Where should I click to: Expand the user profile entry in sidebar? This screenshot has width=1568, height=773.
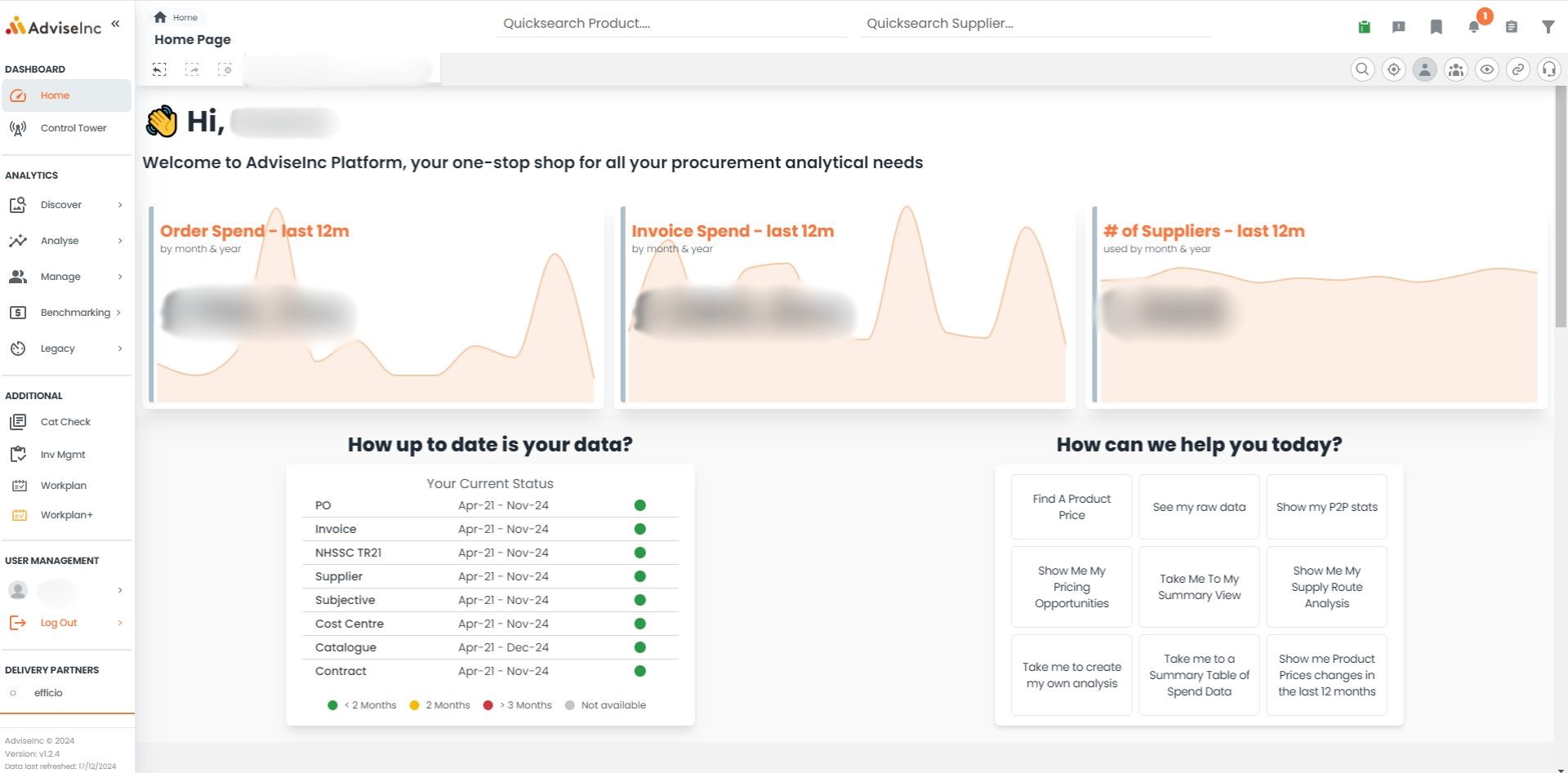(66, 590)
